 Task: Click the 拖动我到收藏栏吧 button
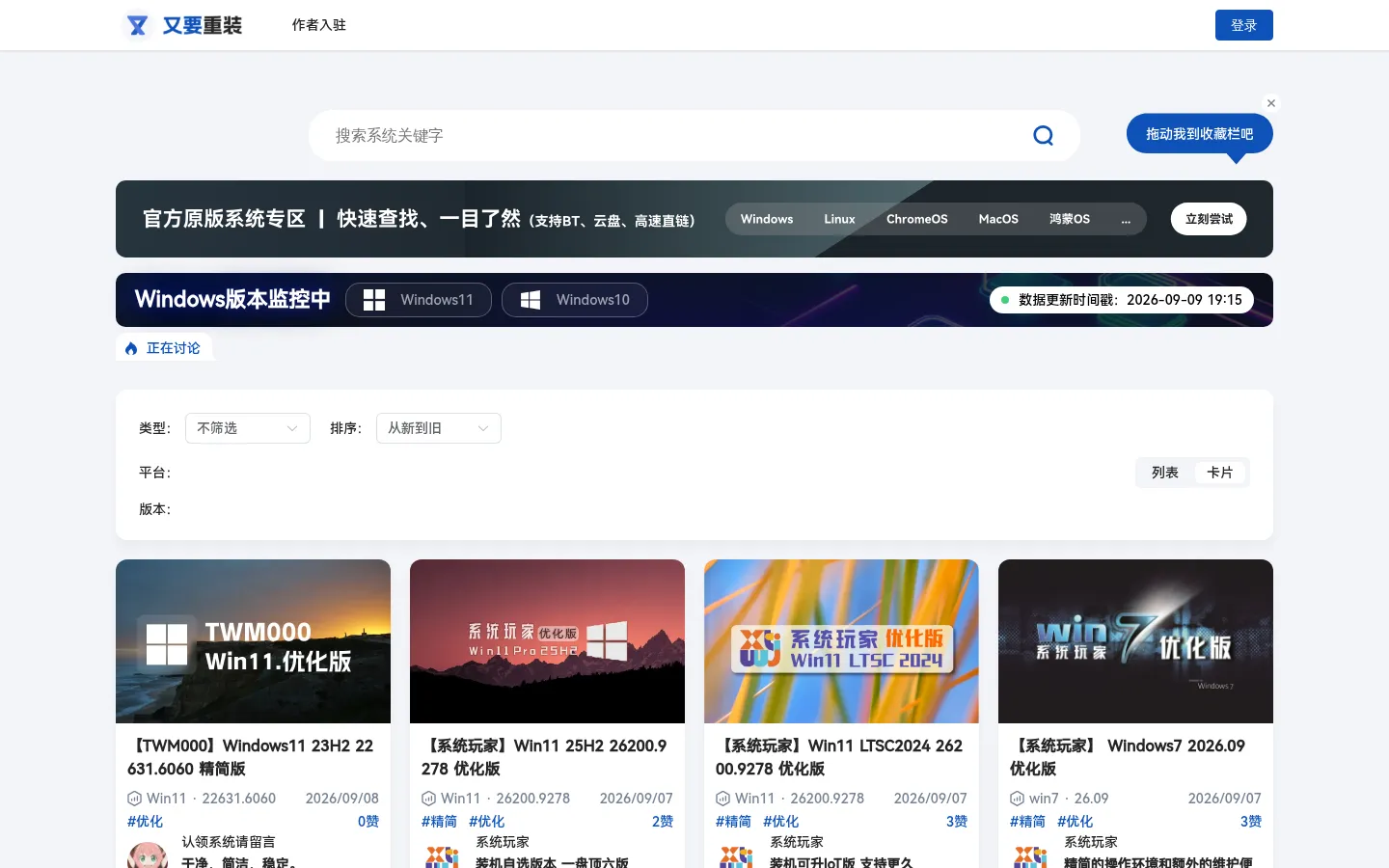coord(1200,134)
